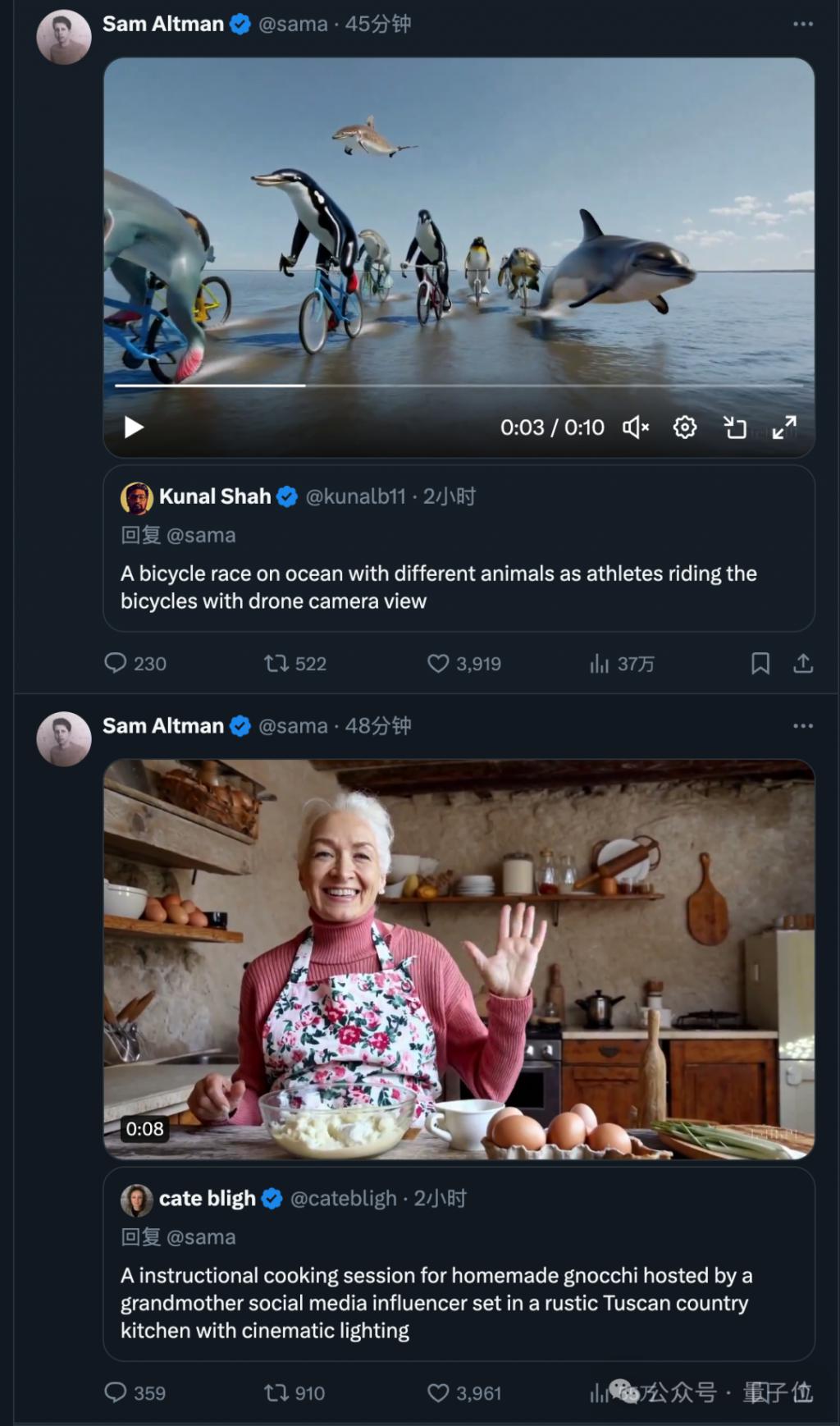Image resolution: width=840 pixels, height=1426 pixels.
Task: Open video settings gear
Action: (685, 427)
